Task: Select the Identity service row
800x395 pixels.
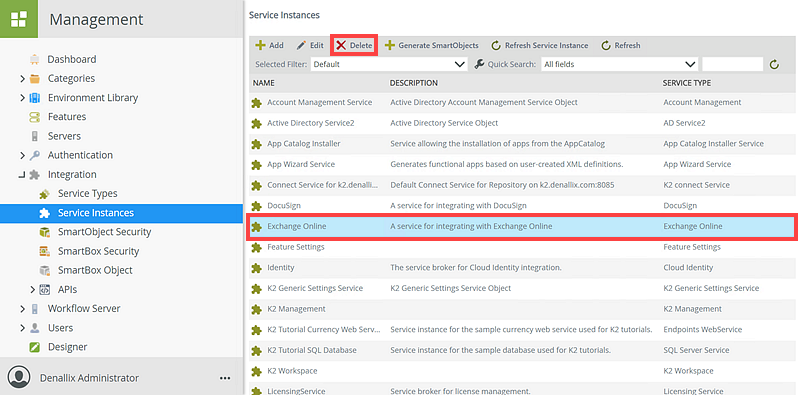Action: tap(522, 267)
